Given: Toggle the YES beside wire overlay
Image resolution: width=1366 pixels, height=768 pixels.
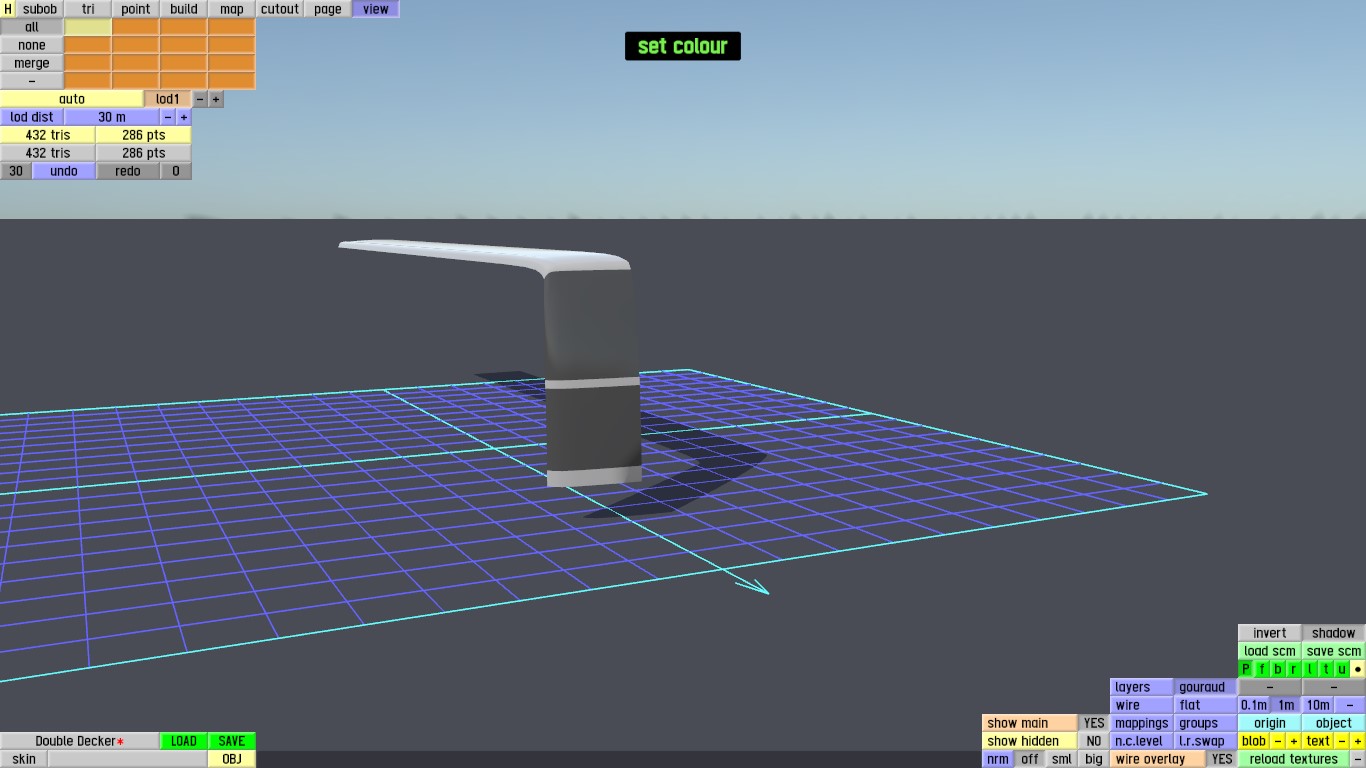Looking at the screenshot, I should [1222, 759].
